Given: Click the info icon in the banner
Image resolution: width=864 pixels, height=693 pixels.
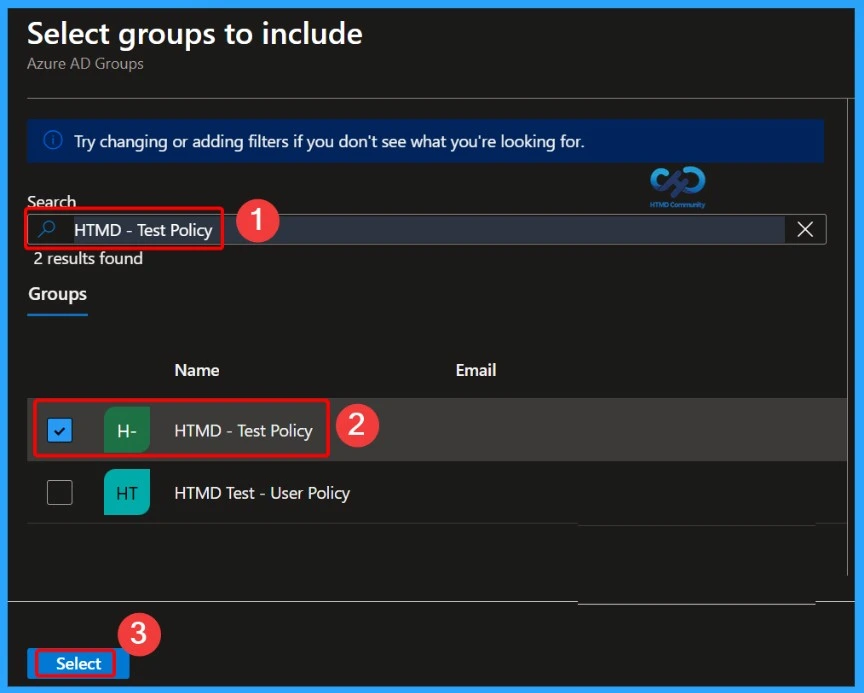Looking at the screenshot, I should click(x=53, y=140).
